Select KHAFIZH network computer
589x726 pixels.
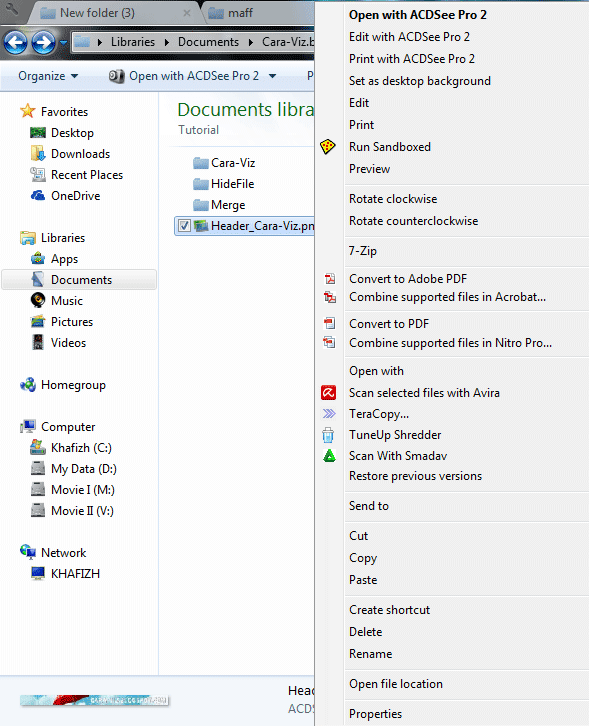(x=75, y=574)
